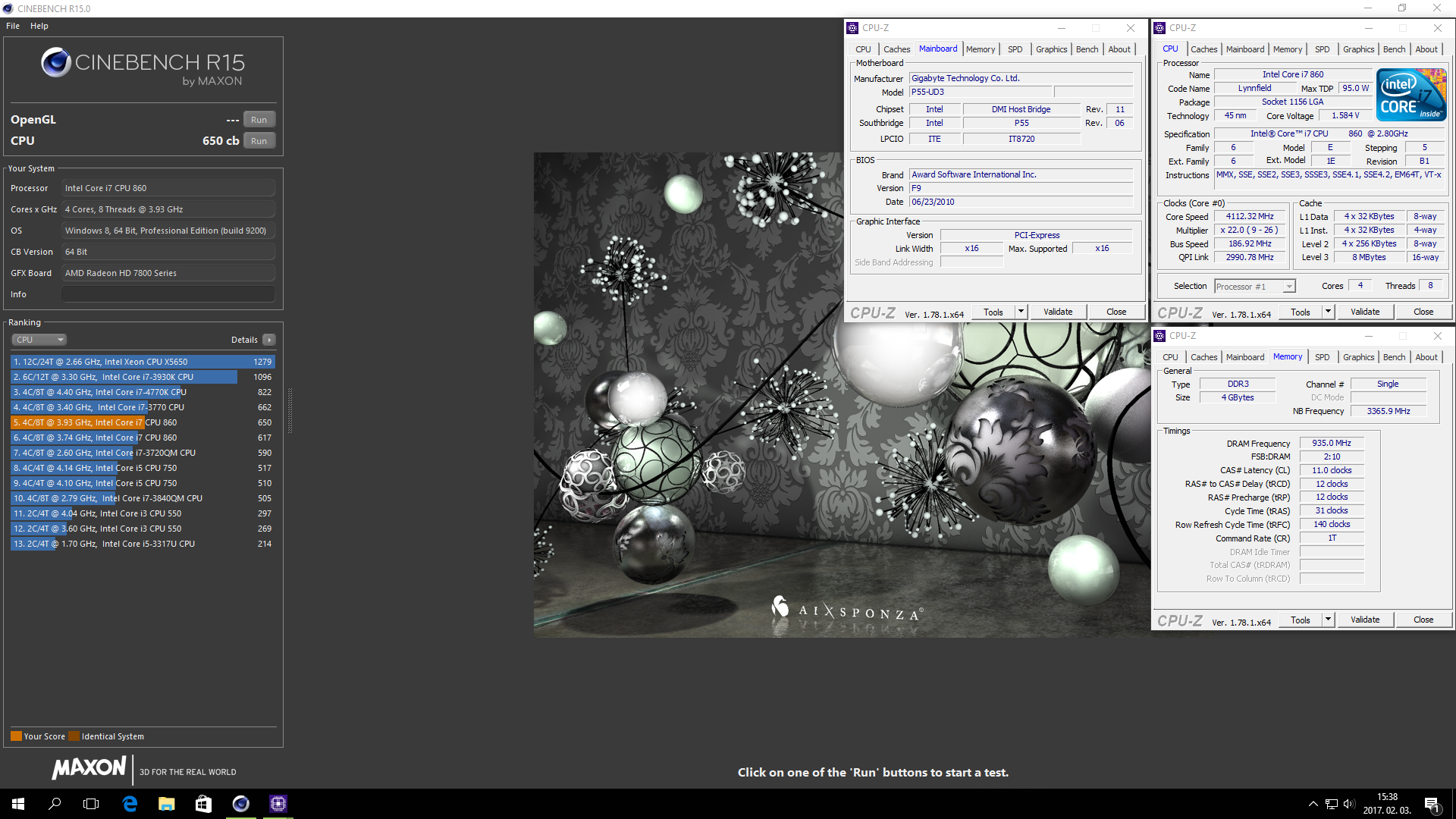Switch to CPU-Z via its taskbar icon
This screenshot has width=1456, height=819.
point(278,804)
